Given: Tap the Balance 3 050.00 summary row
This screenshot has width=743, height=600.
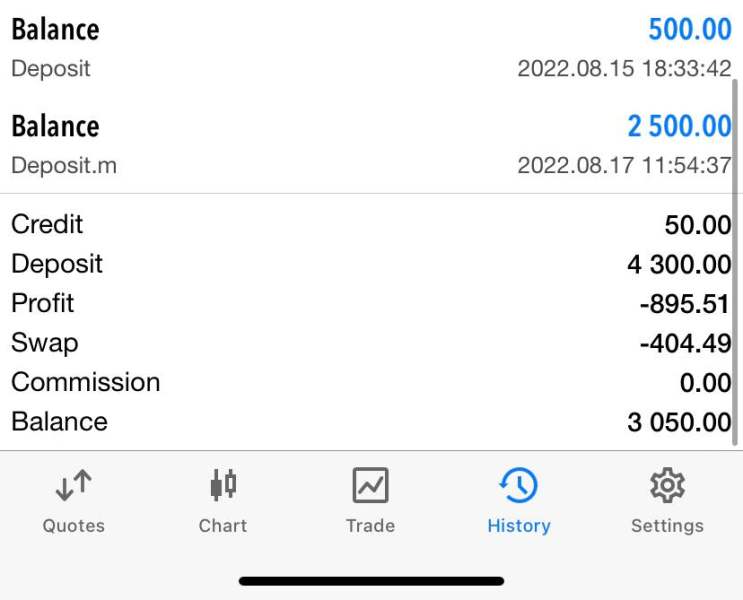Looking at the screenshot, I should 372,422.
